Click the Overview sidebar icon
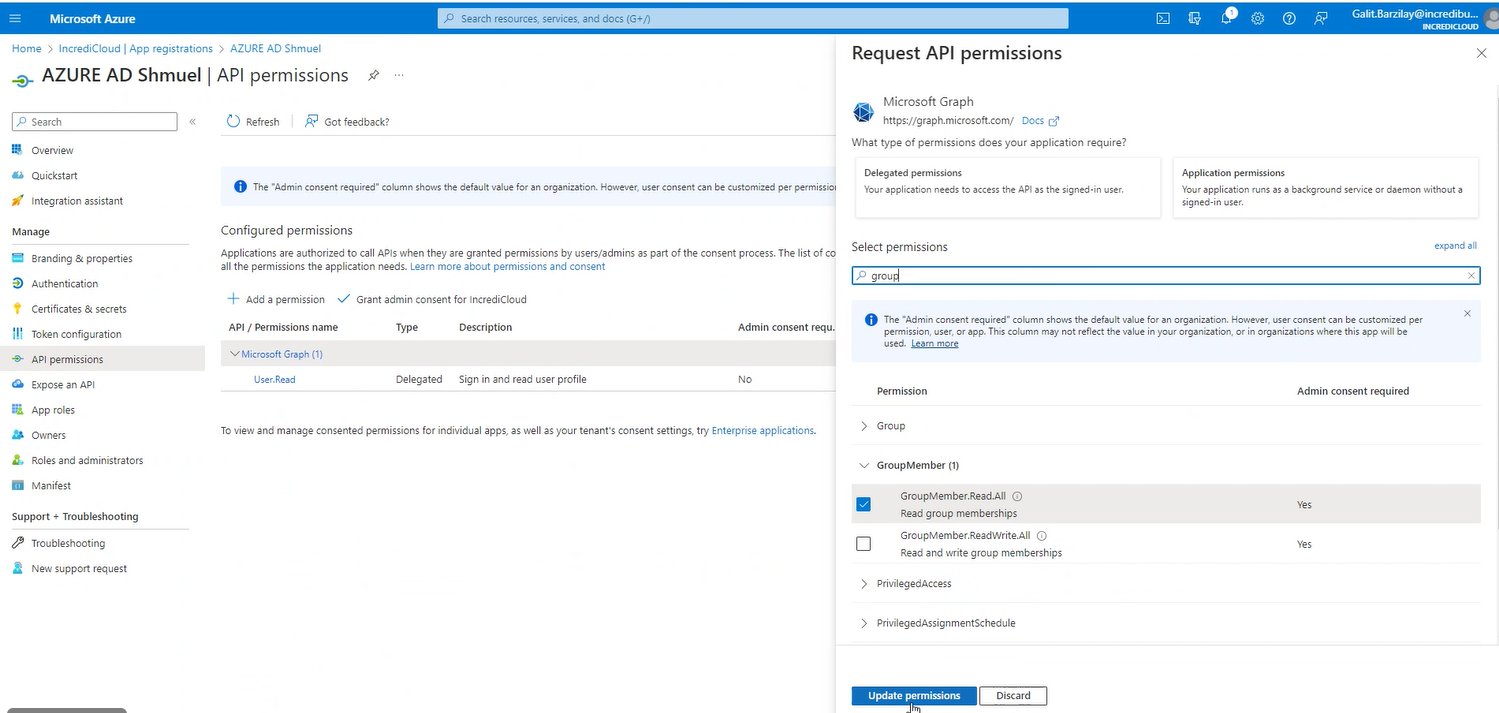 click(x=18, y=150)
